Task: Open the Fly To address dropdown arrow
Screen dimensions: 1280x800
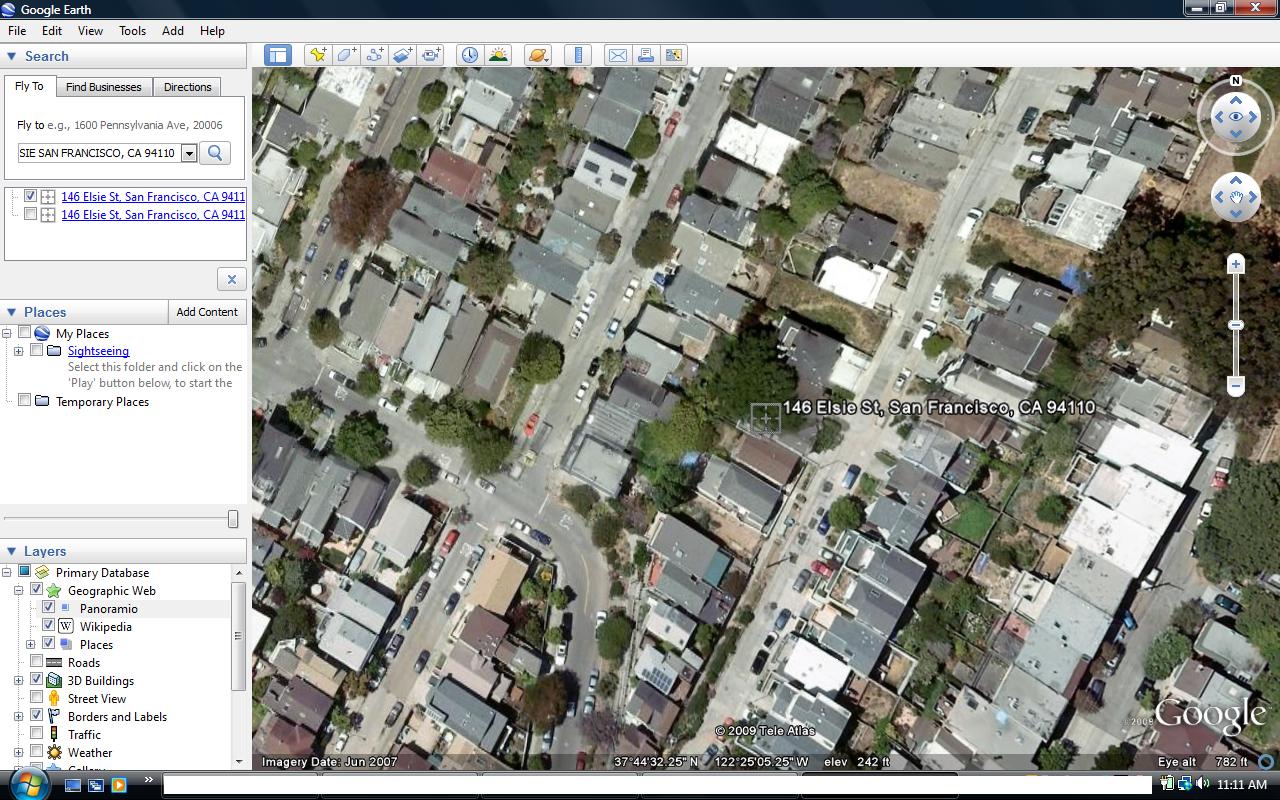Action: pos(189,154)
